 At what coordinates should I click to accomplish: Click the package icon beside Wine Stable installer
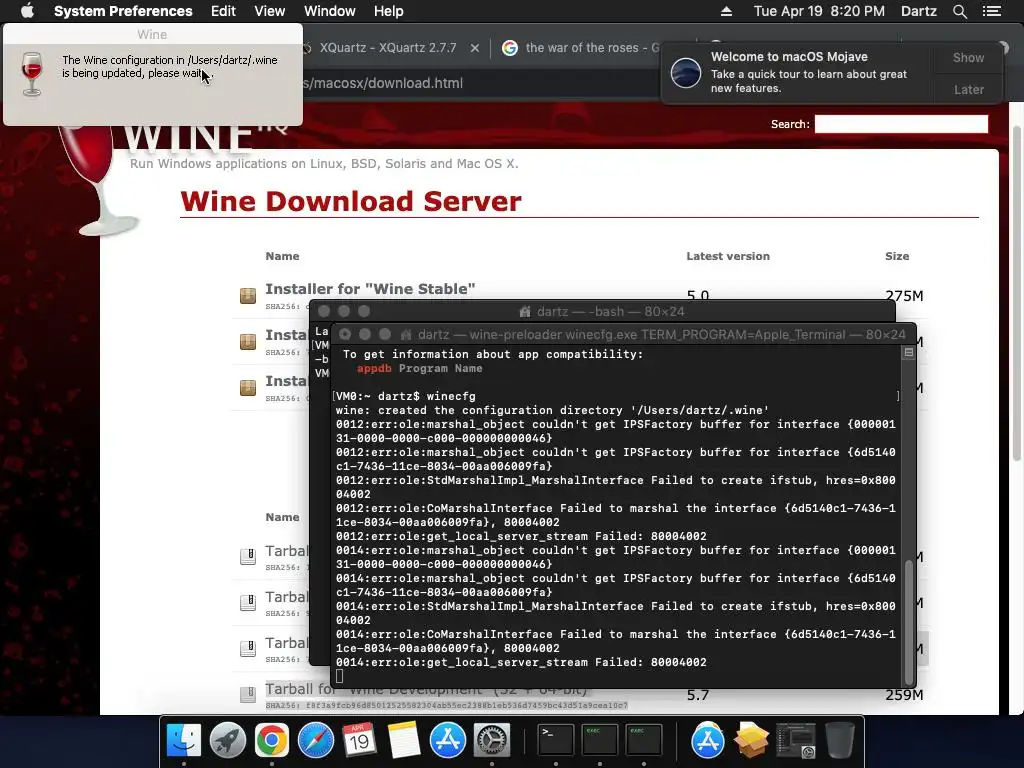pos(248,296)
